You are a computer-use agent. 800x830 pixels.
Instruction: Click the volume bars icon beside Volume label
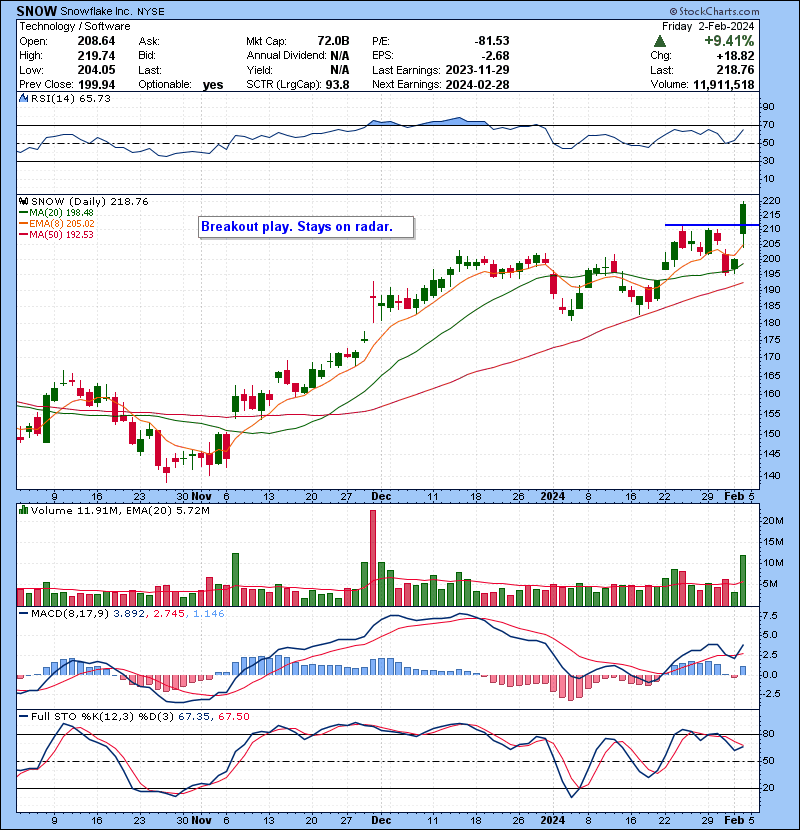24,510
